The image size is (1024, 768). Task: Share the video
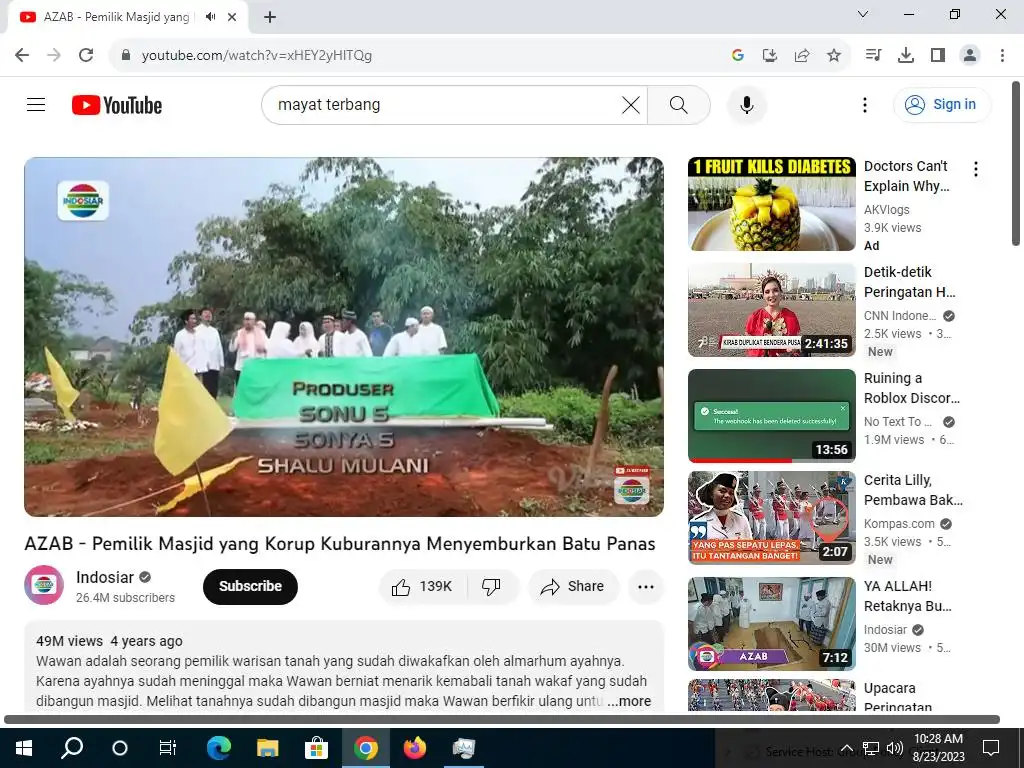(x=573, y=586)
